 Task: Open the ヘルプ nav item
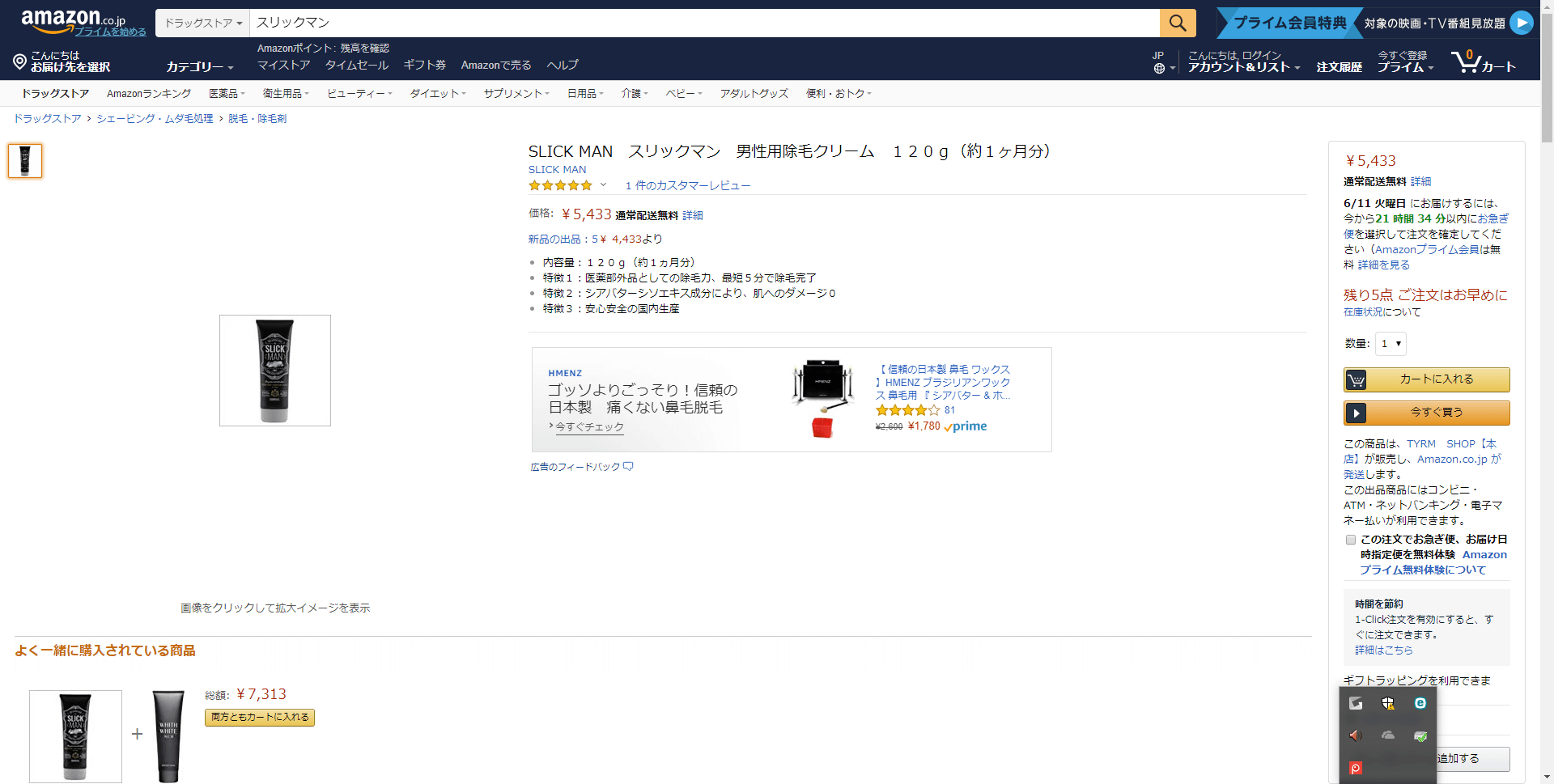pyautogui.click(x=563, y=65)
